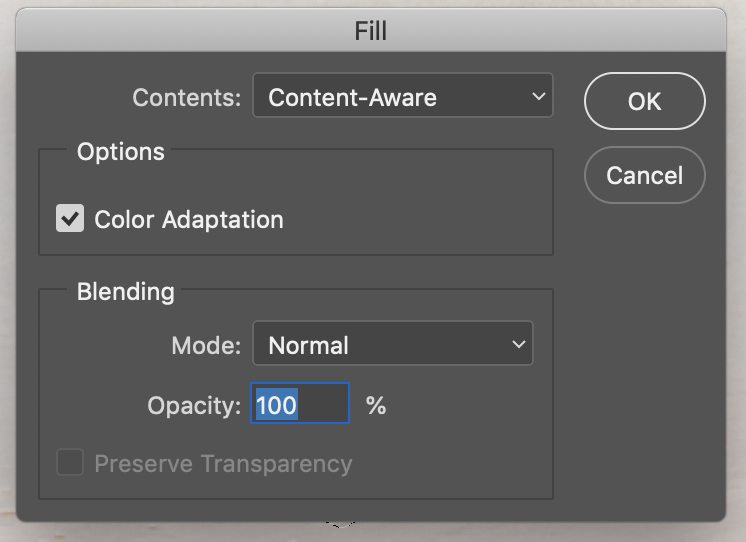The image size is (746, 542).
Task: Click the "Mode:" label
Action: pos(206,346)
